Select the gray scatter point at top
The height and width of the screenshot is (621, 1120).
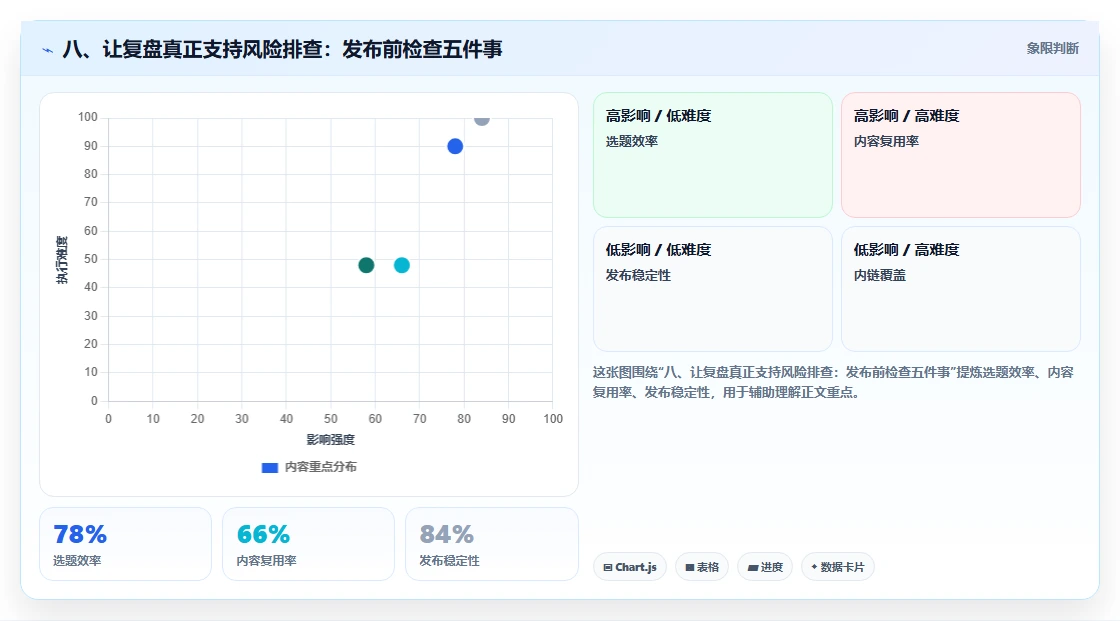(481, 119)
